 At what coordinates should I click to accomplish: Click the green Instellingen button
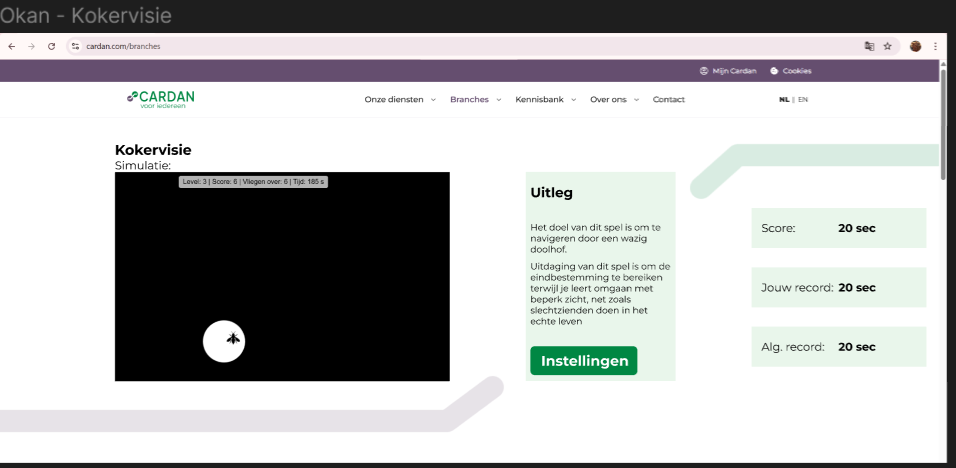click(583, 360)
